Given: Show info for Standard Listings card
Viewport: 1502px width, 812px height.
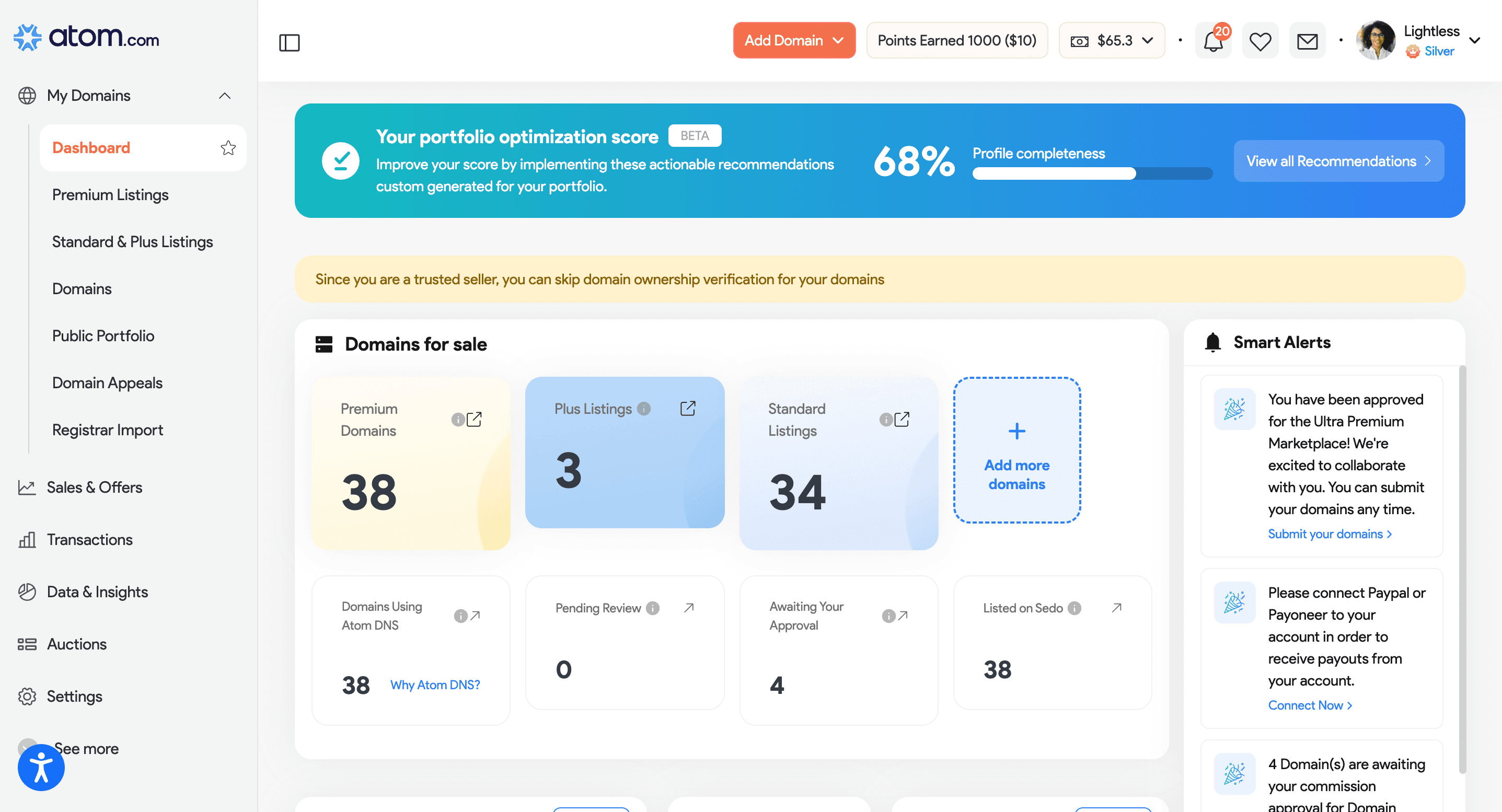Looking at the screenshot, I should point(886,420).
